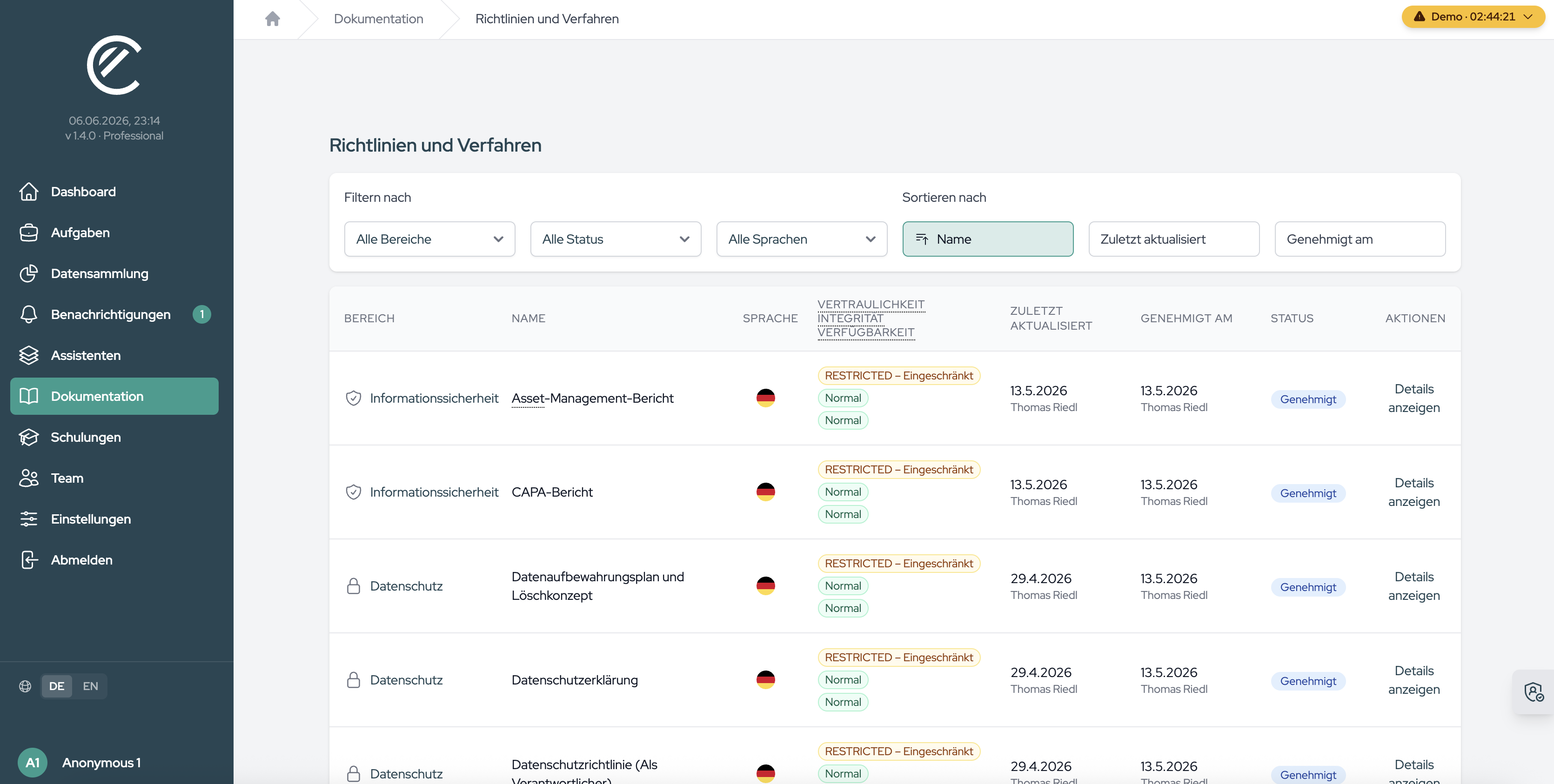Show details for Asset-Management-Bericht
This screenshot has height=784, width=1554.
tap(1413, 398)
